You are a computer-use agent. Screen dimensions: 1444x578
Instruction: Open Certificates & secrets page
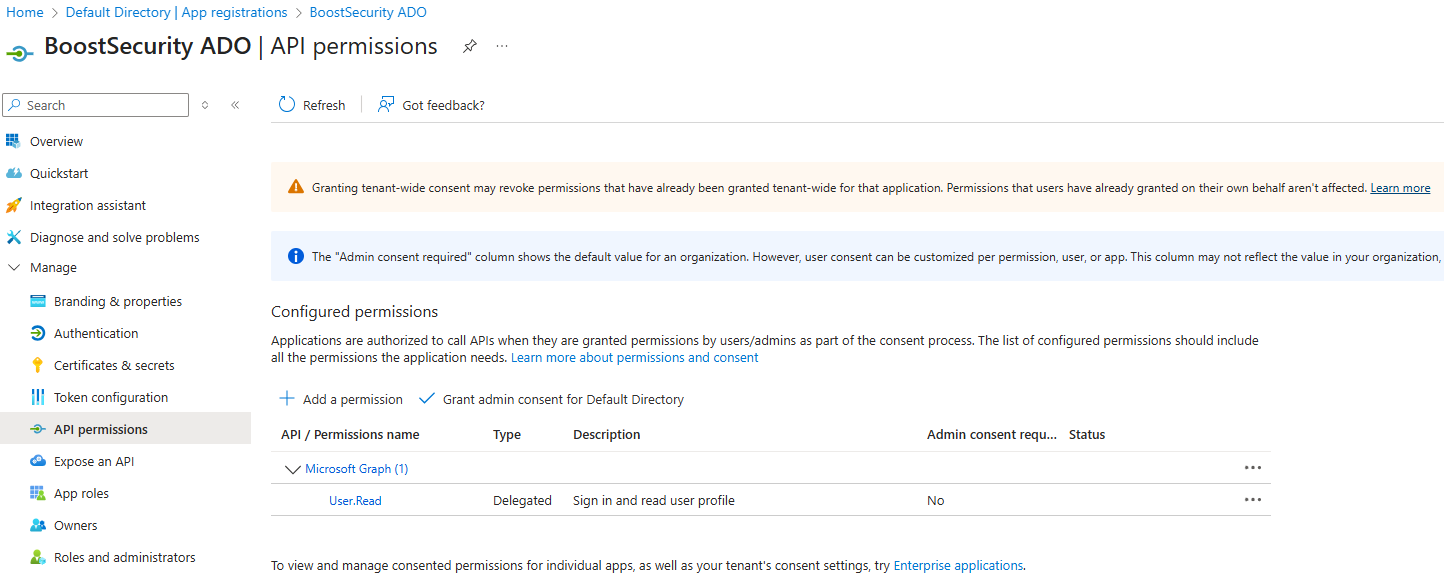[x=114, y=365]
